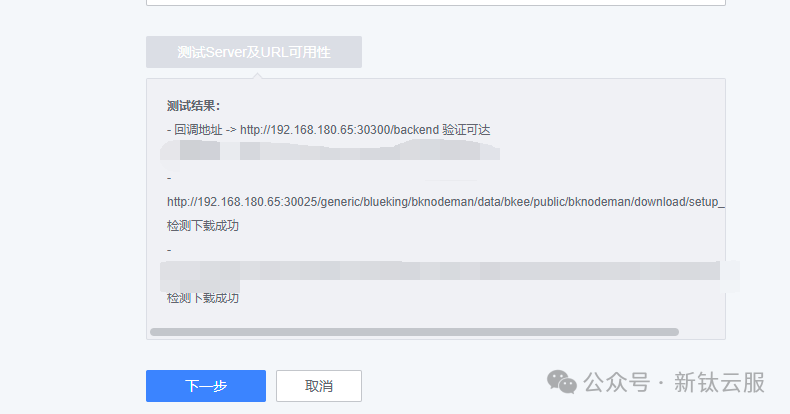Click the long blurred URL line
The width and height of the screenshot is (790, 414).
[450, 274]
